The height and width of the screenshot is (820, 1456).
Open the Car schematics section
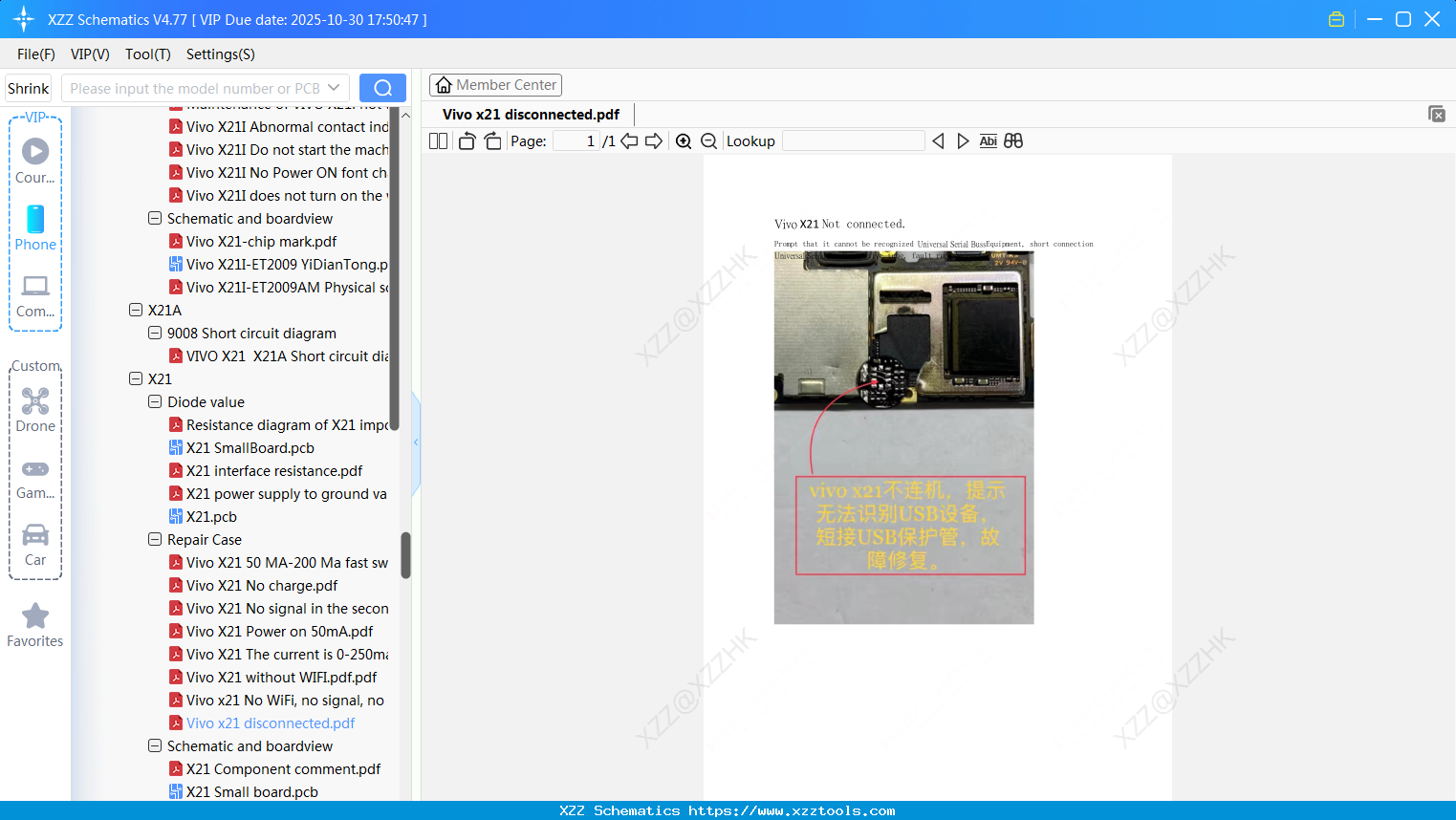[34, 543]
